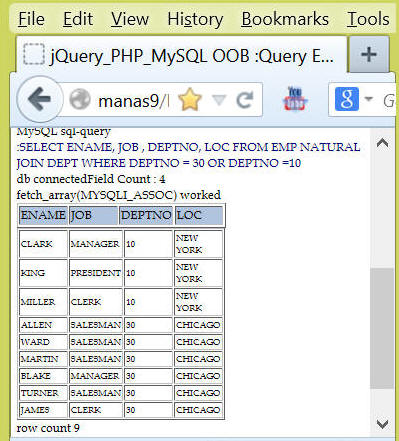Select the KING cell

click(x=43, y=273)
